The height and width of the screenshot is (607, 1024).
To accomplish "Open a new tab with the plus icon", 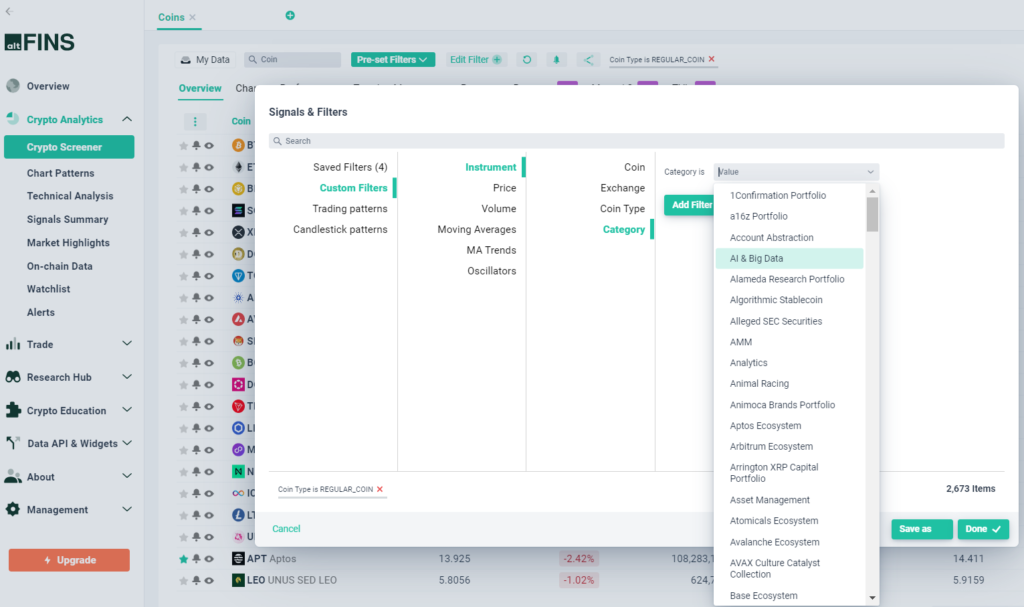I will [290, 16].
